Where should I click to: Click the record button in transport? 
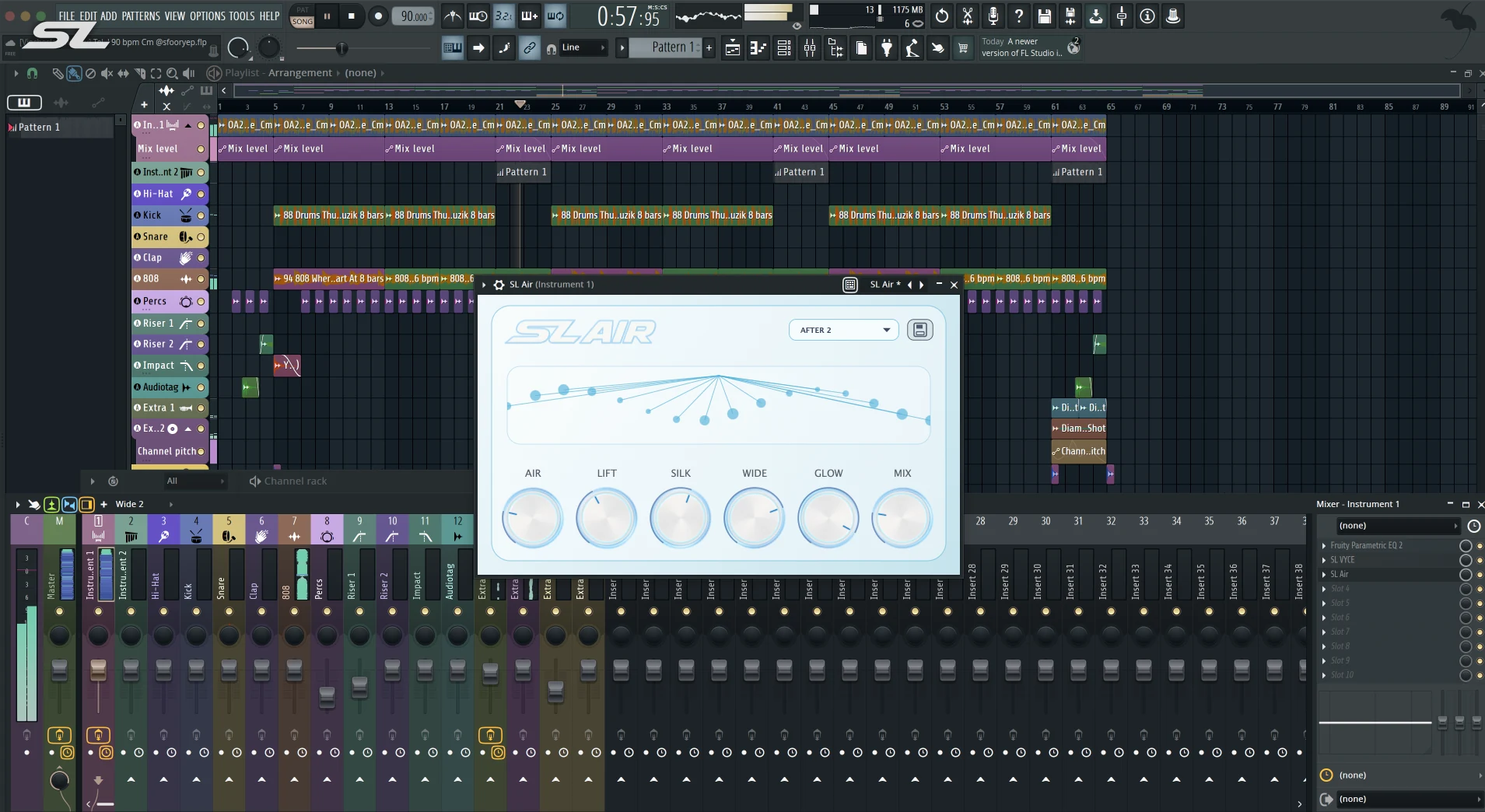(x=378, y=16)
